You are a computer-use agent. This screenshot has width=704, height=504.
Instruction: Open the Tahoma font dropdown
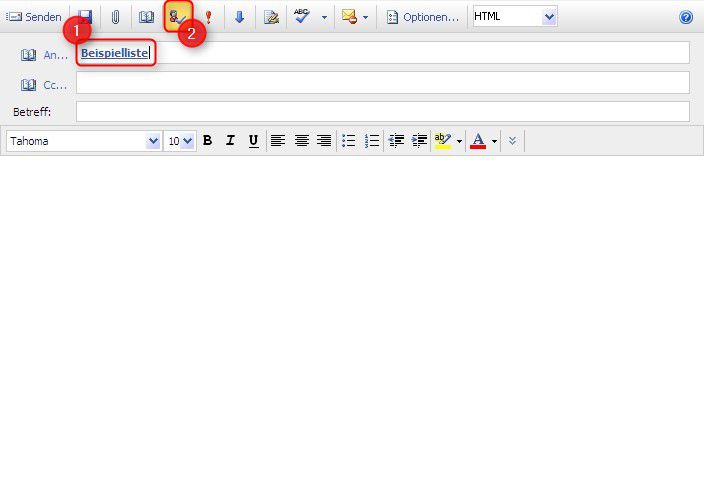click(x=153, y=141)
